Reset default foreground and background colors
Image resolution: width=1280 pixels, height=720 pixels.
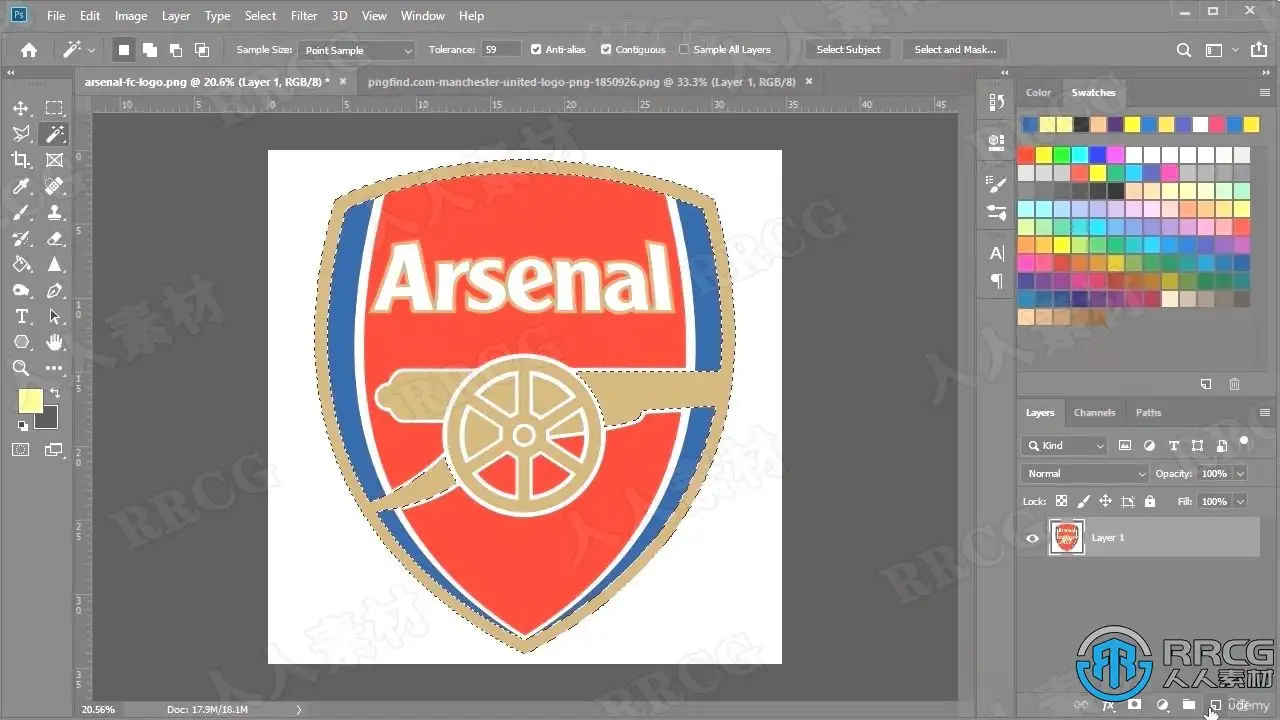click(23, 426)
